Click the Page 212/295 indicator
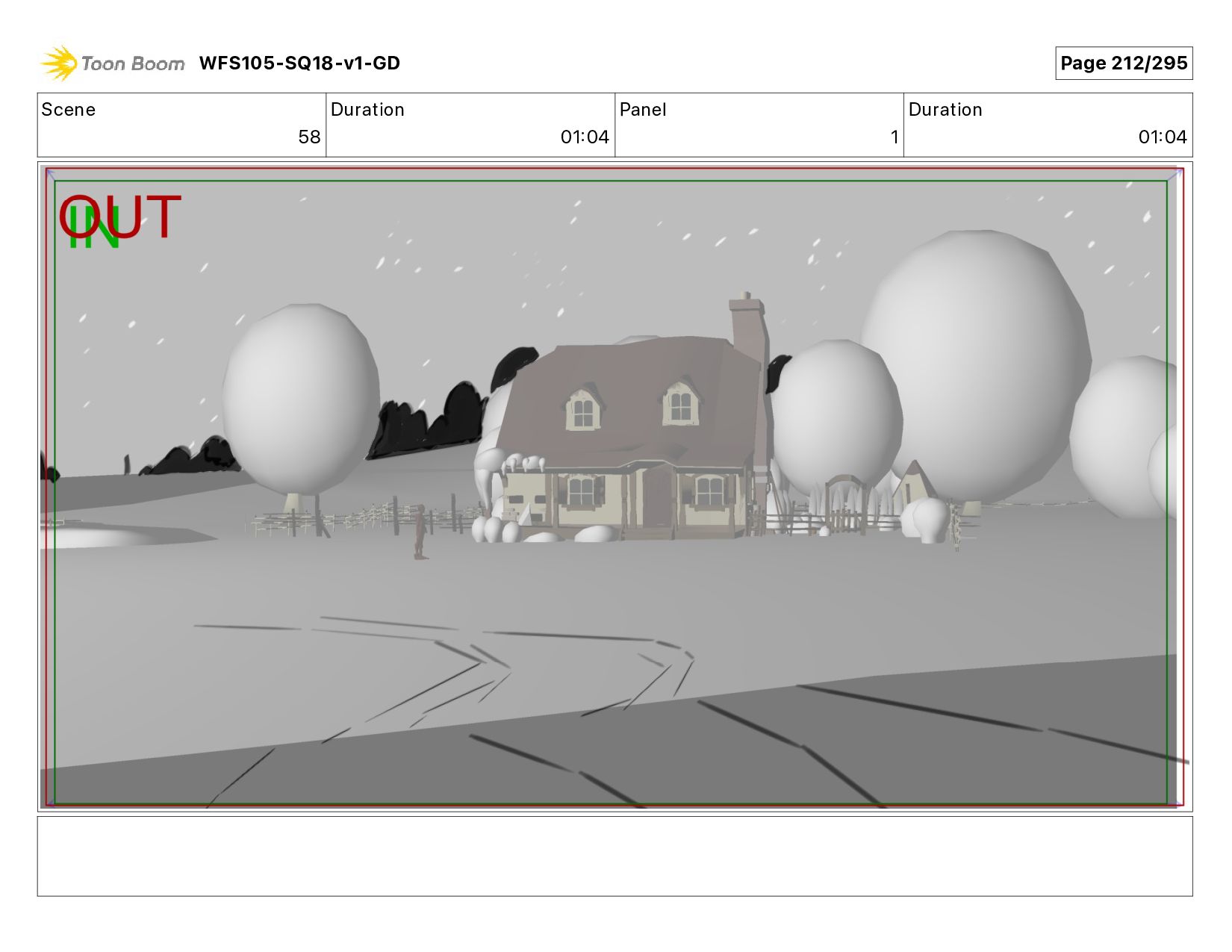The width and height of the screenshot is (1232, 952). pos(1124,63)
